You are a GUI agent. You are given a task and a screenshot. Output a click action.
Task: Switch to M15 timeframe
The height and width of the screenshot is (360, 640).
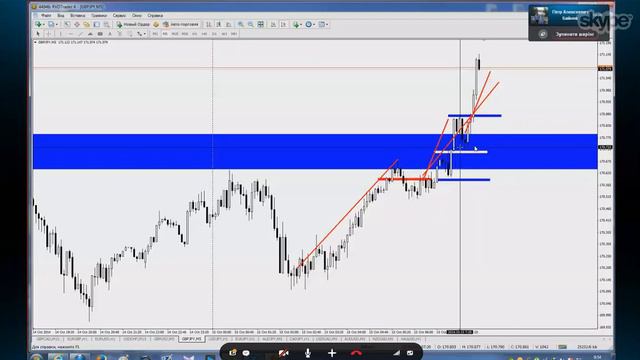click(175, 34)
